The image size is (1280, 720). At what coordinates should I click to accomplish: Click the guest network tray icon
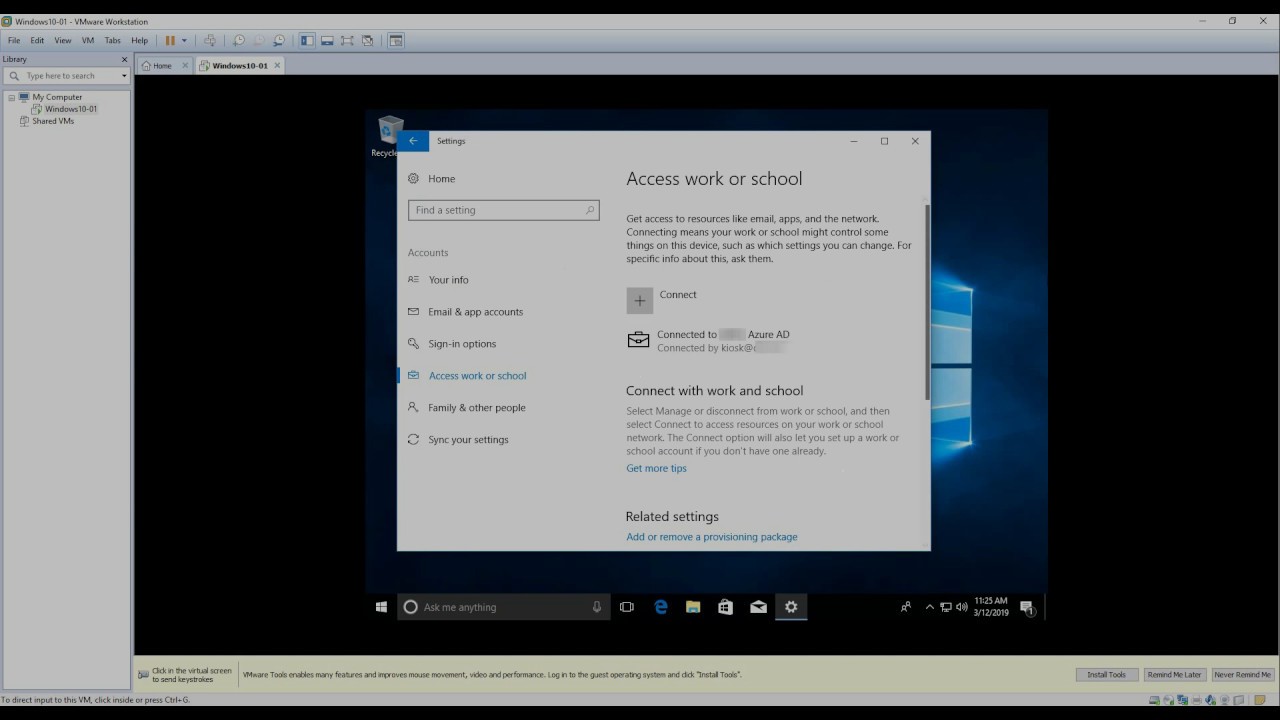click(946, 607)
